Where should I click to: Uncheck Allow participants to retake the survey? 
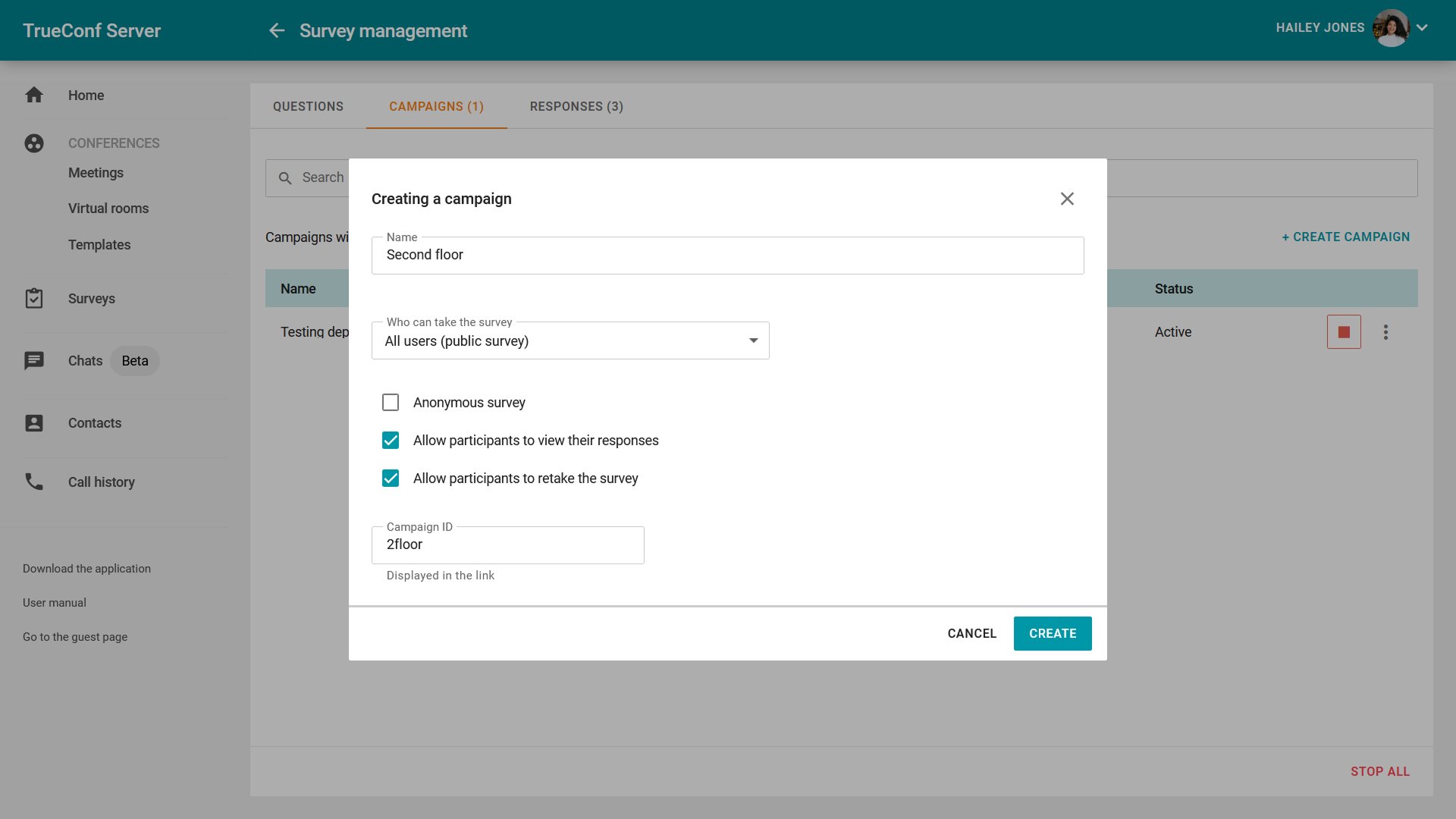391,479
